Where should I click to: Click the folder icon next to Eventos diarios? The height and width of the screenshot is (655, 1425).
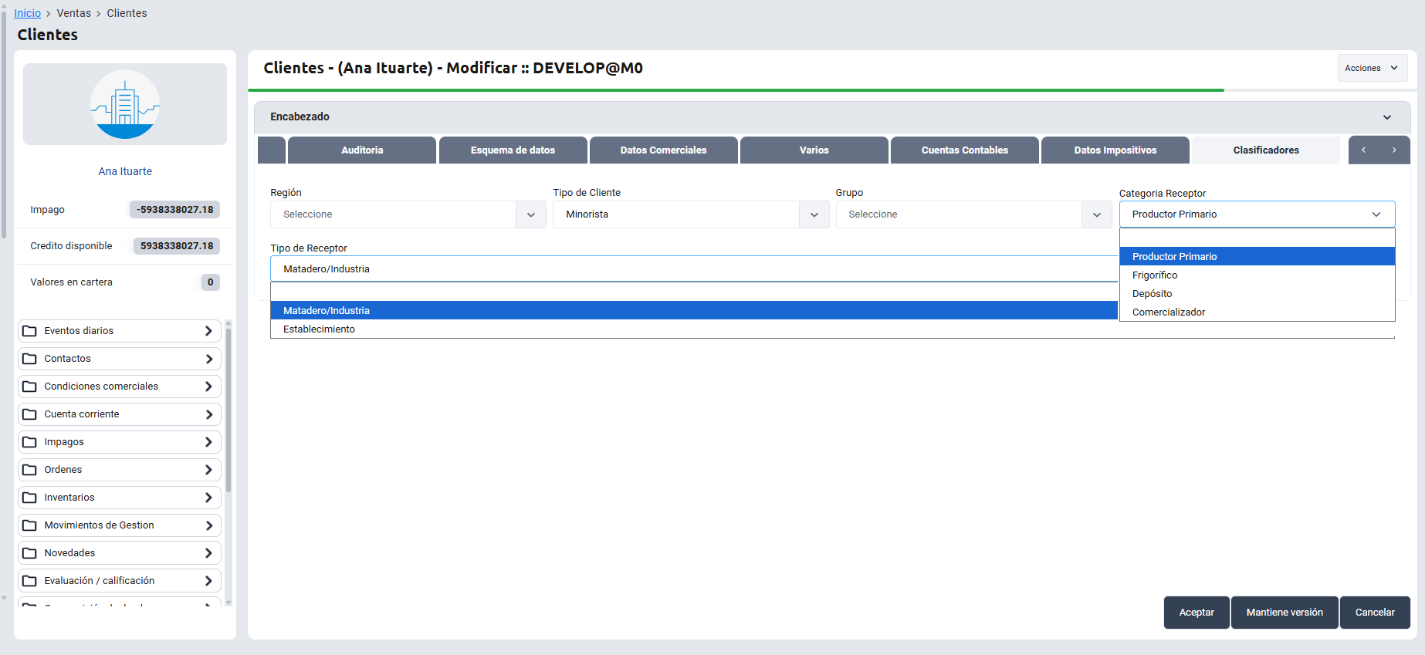coord(30,331)
